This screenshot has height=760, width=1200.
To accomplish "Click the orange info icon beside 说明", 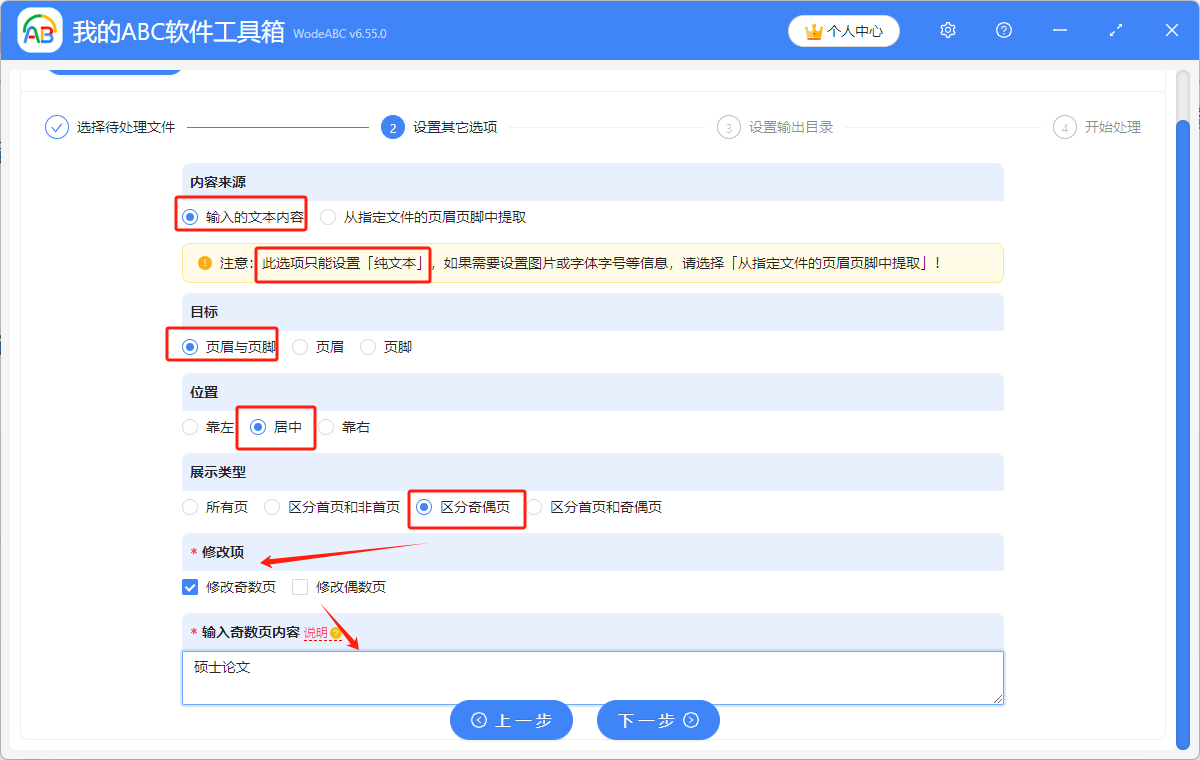I will tap(337, 633).
